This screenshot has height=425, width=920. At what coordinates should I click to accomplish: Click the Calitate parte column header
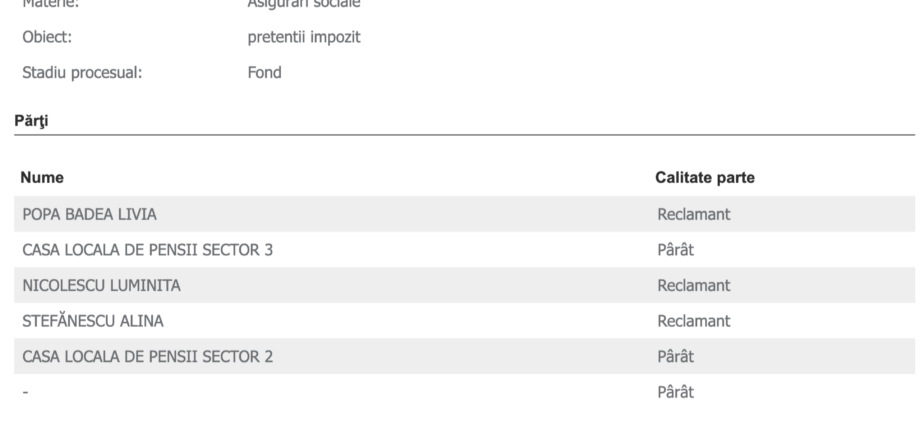pyautogui.click(x=705, y=177)
